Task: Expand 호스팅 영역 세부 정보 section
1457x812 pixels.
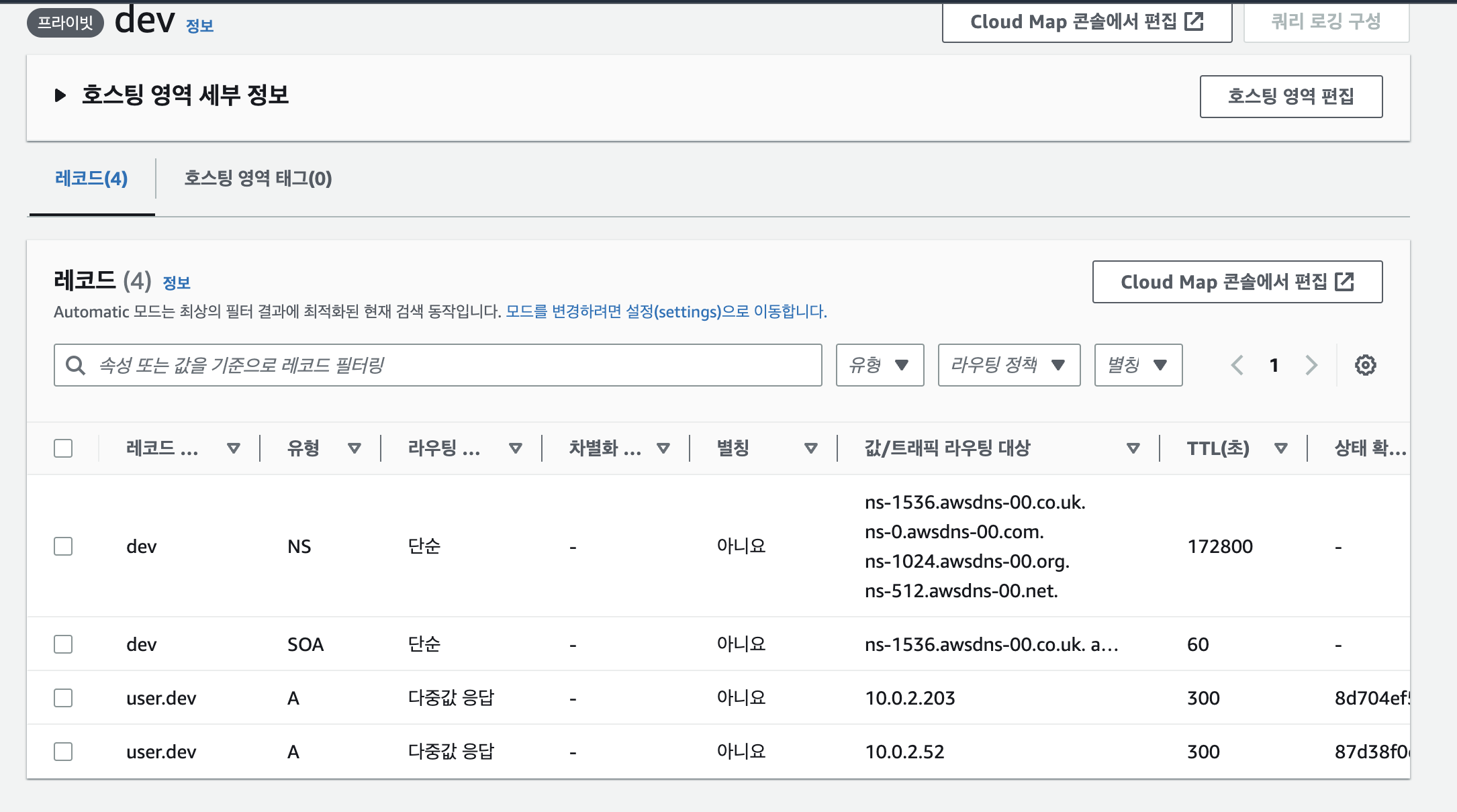Action: 60,95
